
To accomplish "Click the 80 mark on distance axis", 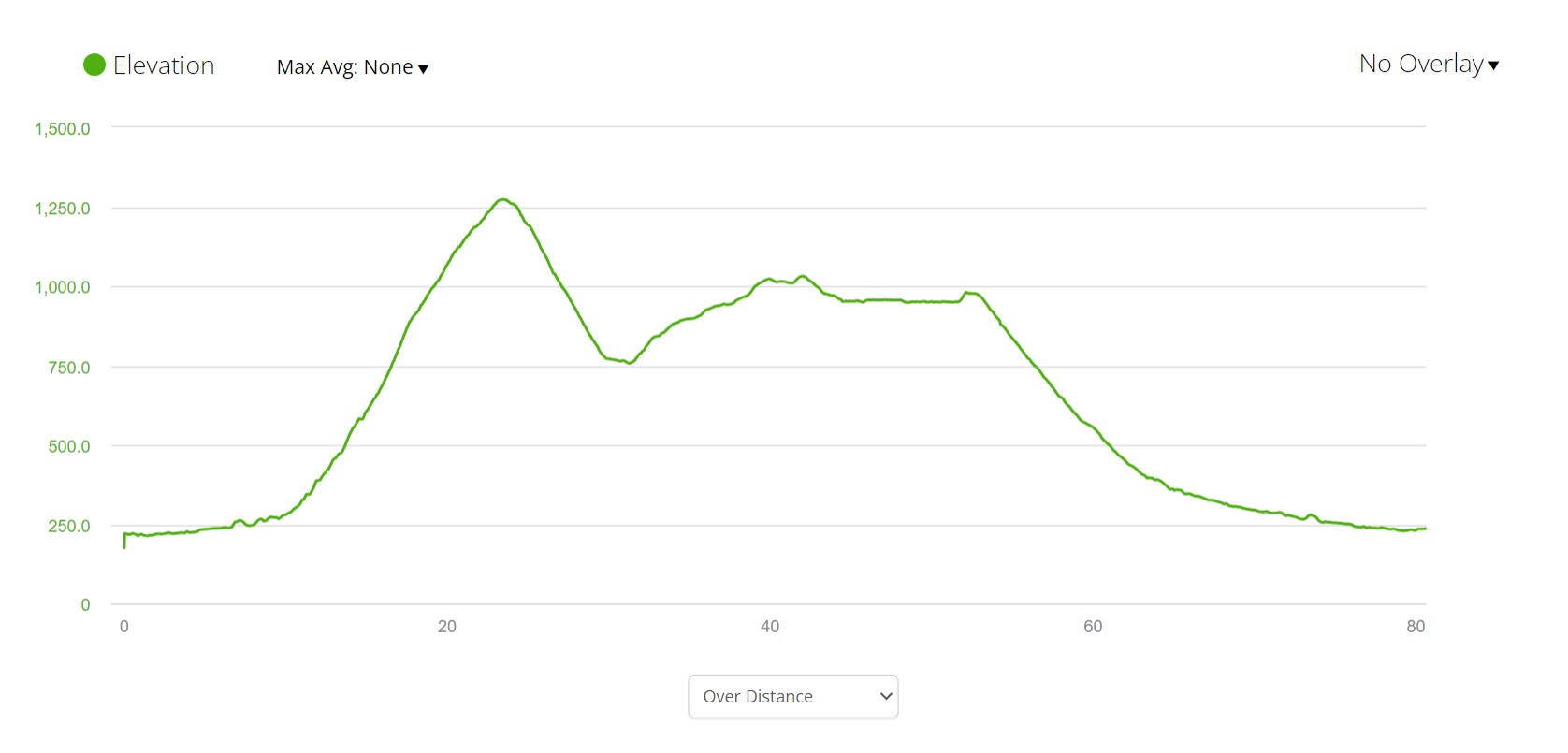I will coord(1416,627).
